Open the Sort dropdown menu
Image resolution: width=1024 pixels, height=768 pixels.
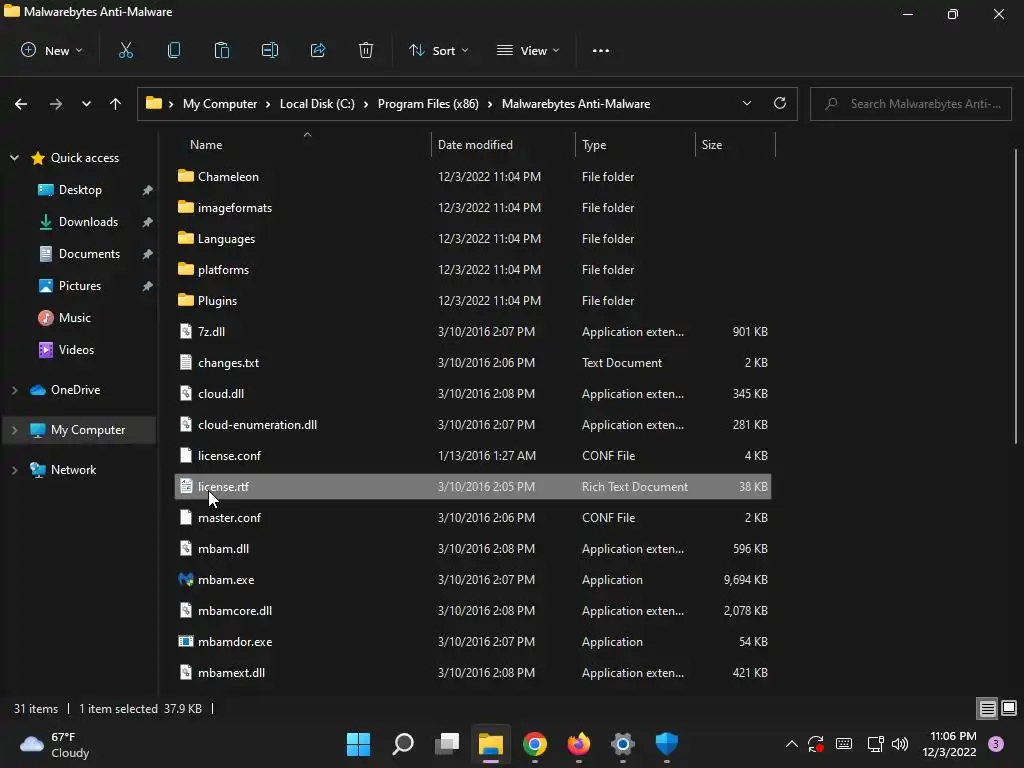pos(439,50)
